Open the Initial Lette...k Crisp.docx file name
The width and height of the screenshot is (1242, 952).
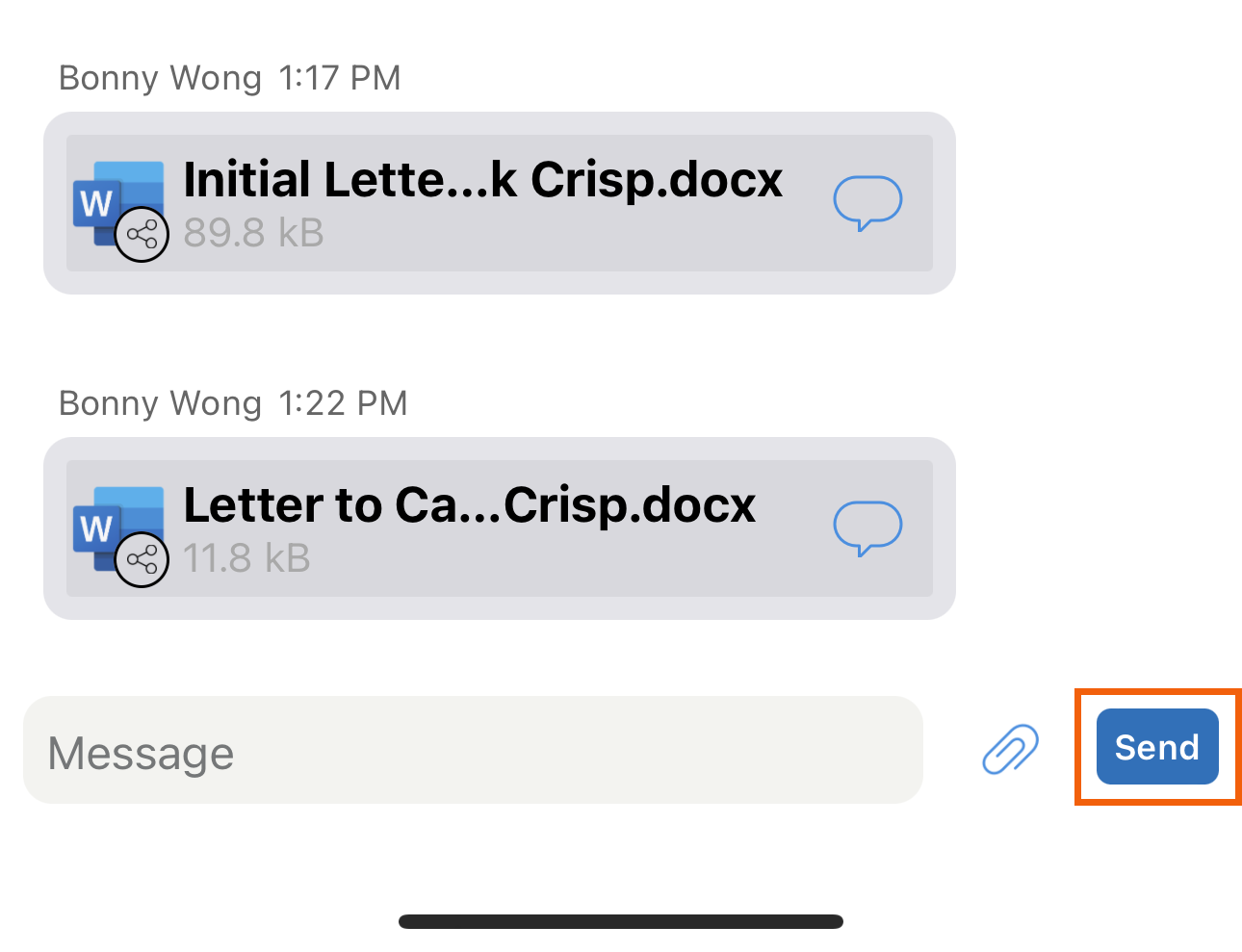click(483, 180)
